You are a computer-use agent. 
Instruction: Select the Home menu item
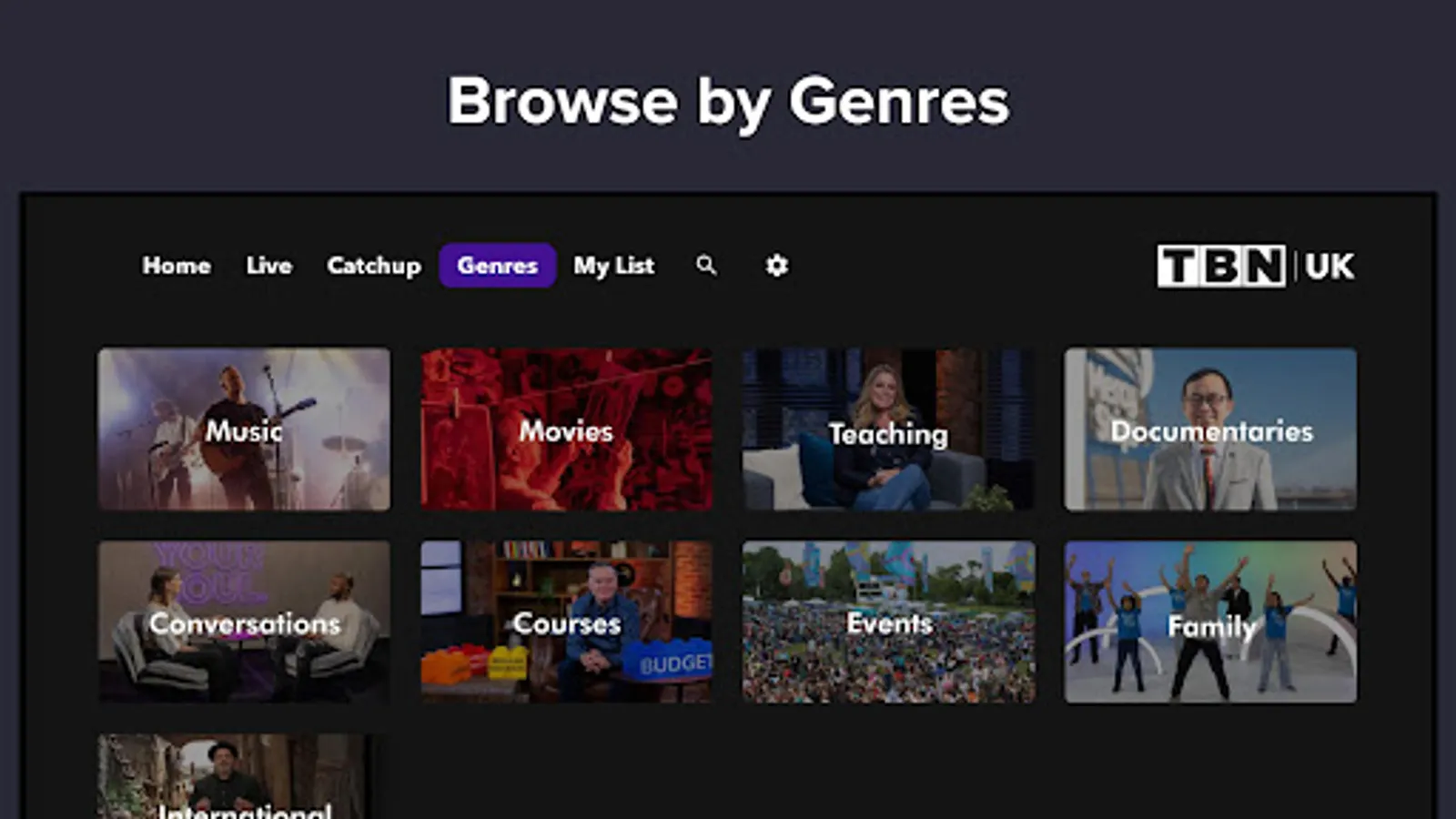tap(177, 266)
